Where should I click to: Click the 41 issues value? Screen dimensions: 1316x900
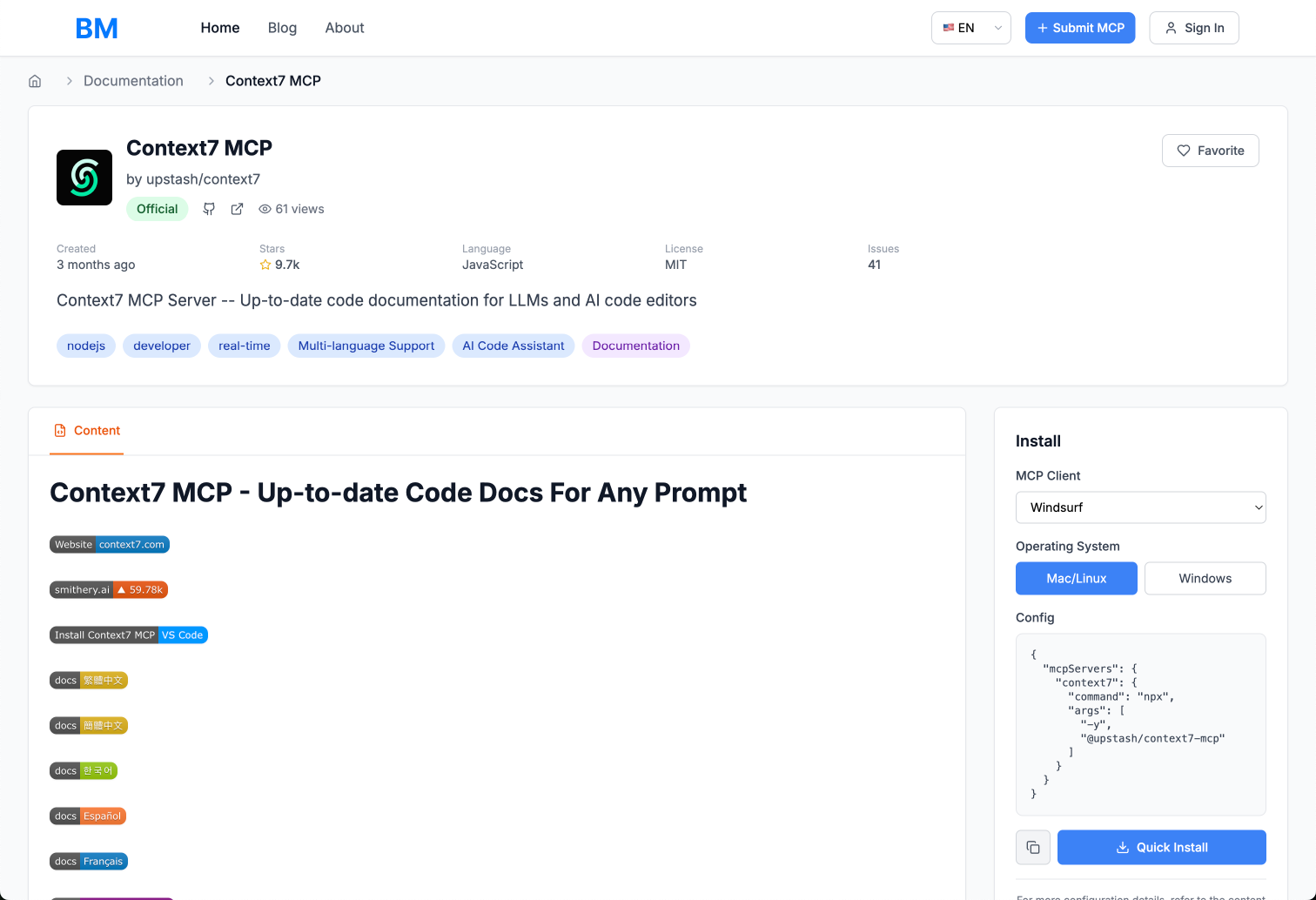click(x=875, y=265)
